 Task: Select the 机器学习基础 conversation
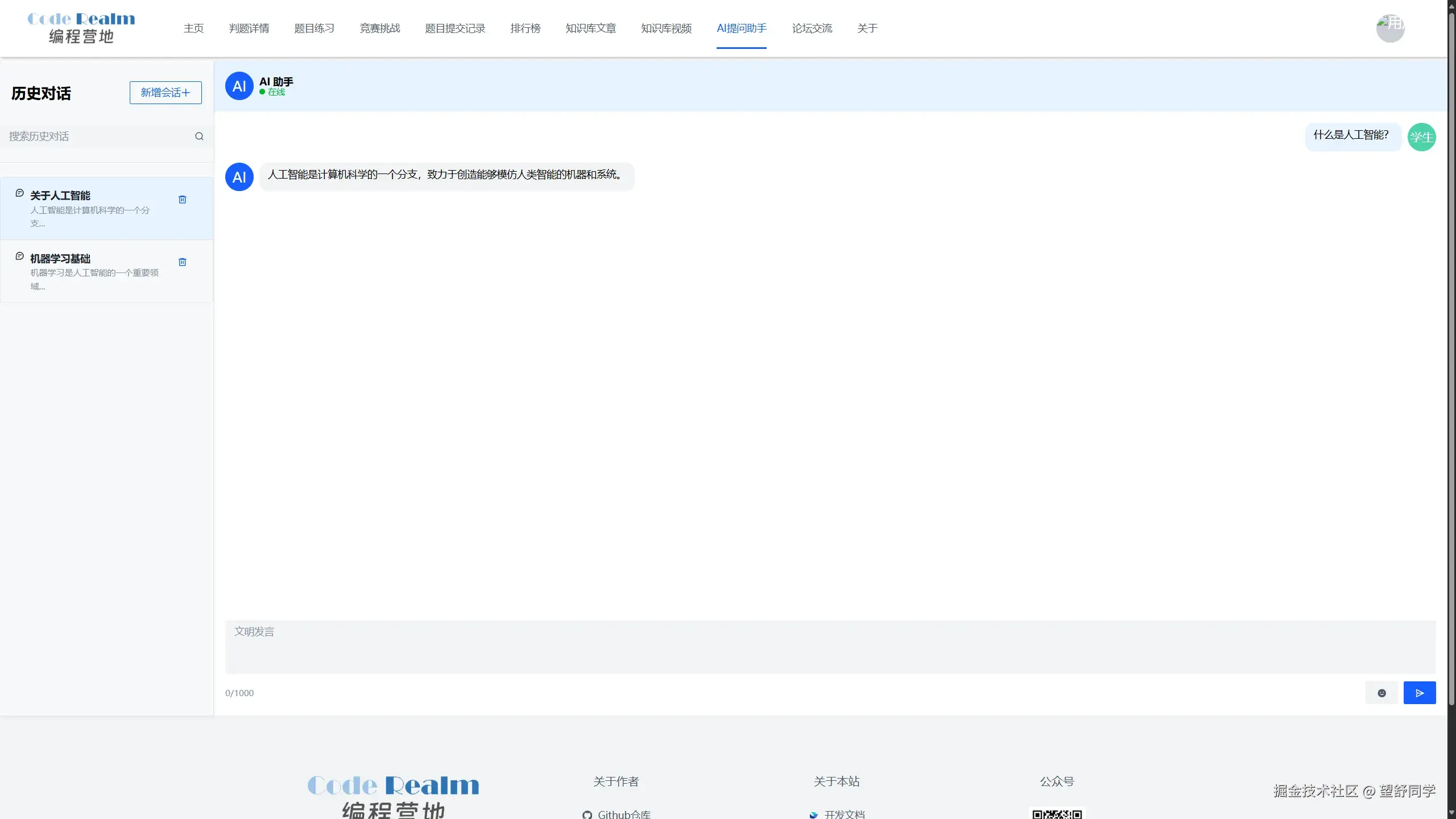click(x=91, y=271)
